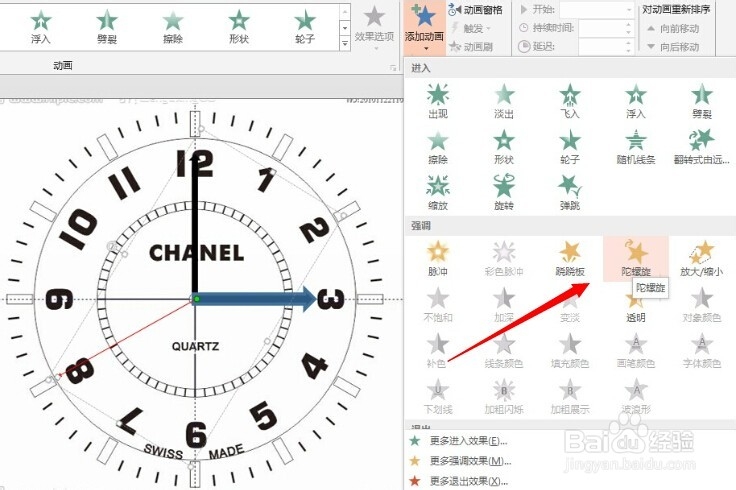Select the 擦除 animation in the ribbon gallery
This screenshot has width=736, height=490.
(173, 27)
